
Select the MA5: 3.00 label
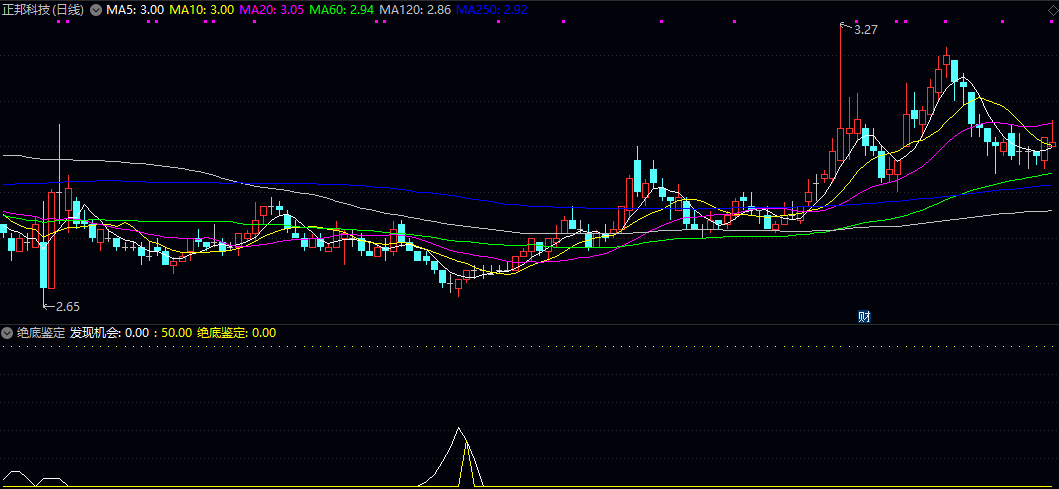(134, 10)
